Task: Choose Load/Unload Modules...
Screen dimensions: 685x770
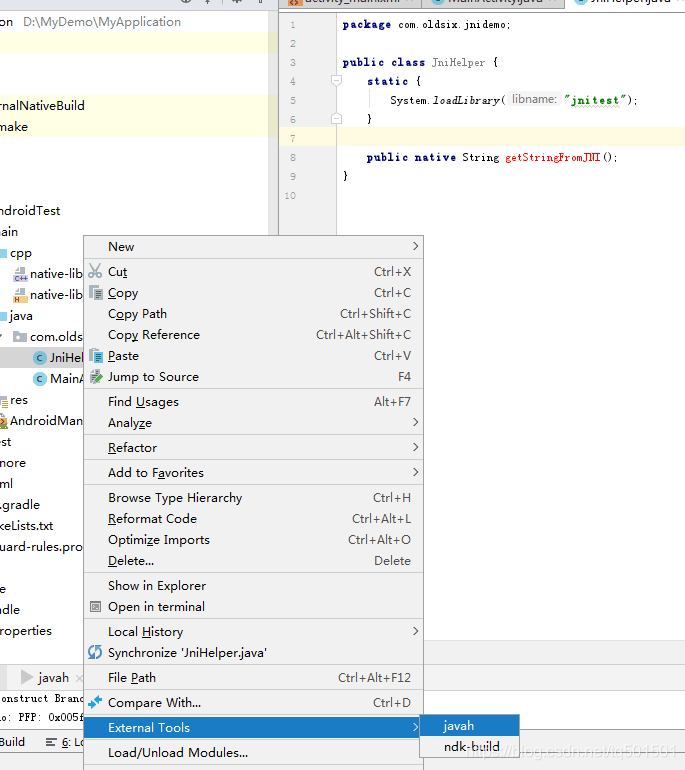Action: pyautogui.click(x=253, y=752)
